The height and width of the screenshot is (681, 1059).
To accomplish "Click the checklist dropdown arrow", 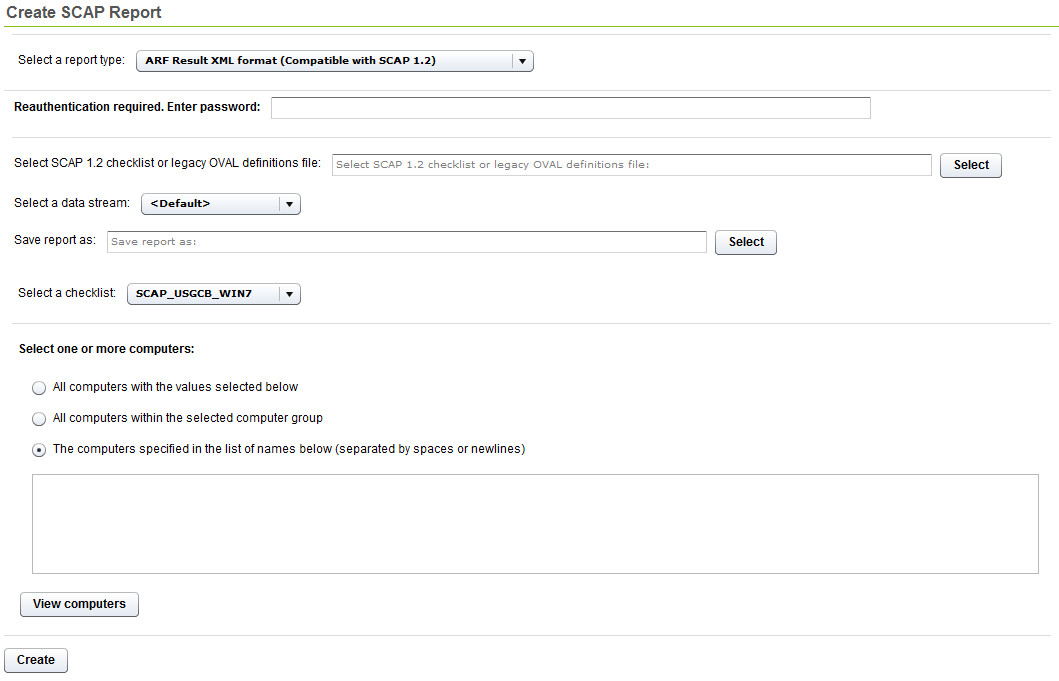I will (x=289, y=293).
